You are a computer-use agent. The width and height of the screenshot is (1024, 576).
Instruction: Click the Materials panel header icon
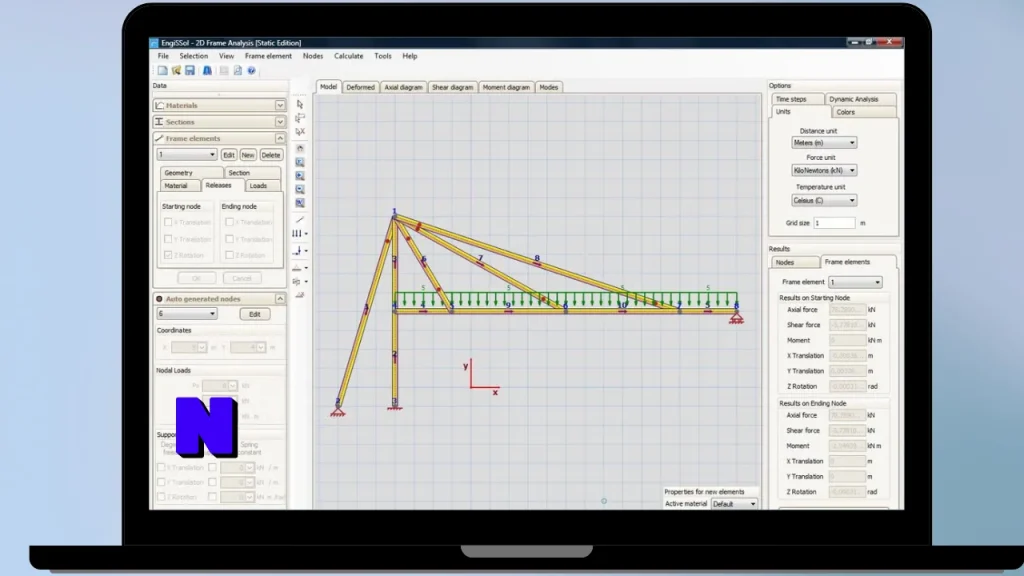click(159, 105)
